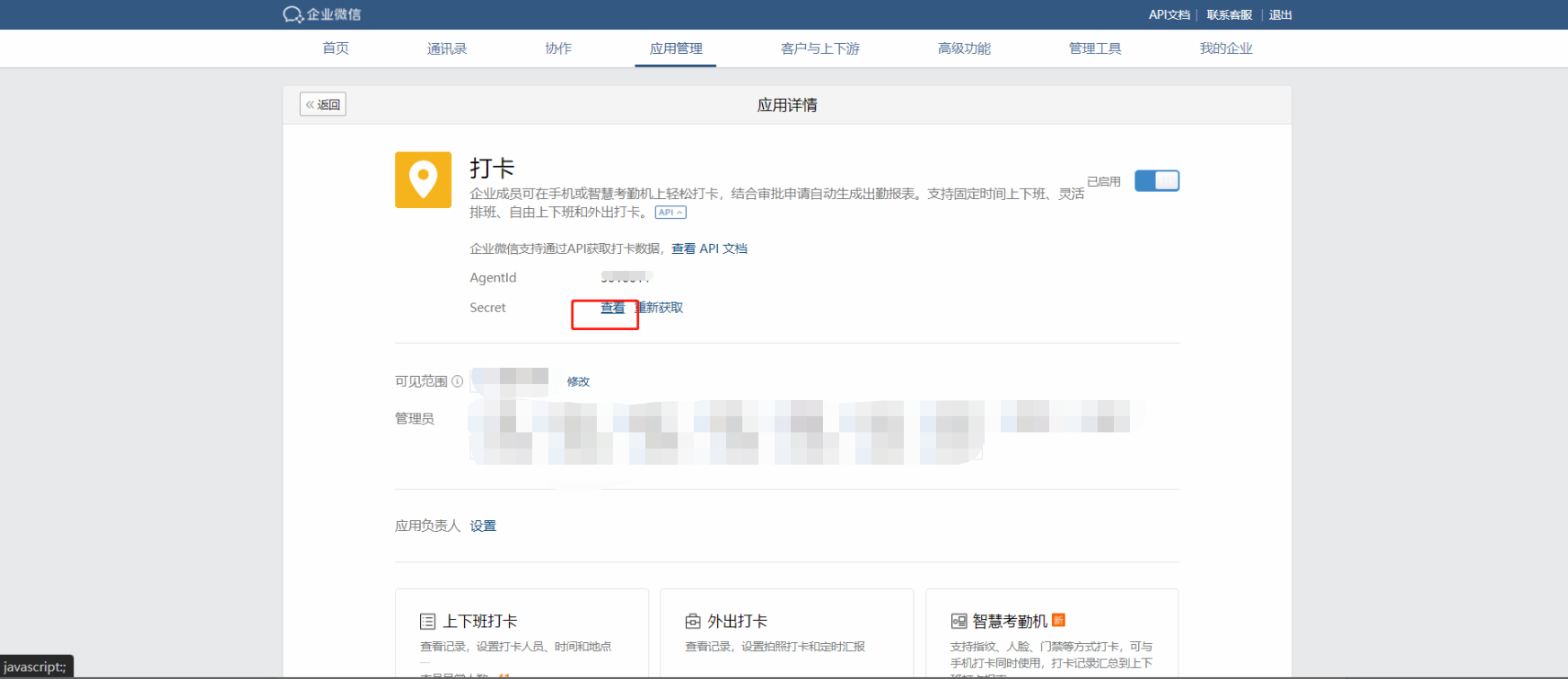Click the 管理员 label

415,418
